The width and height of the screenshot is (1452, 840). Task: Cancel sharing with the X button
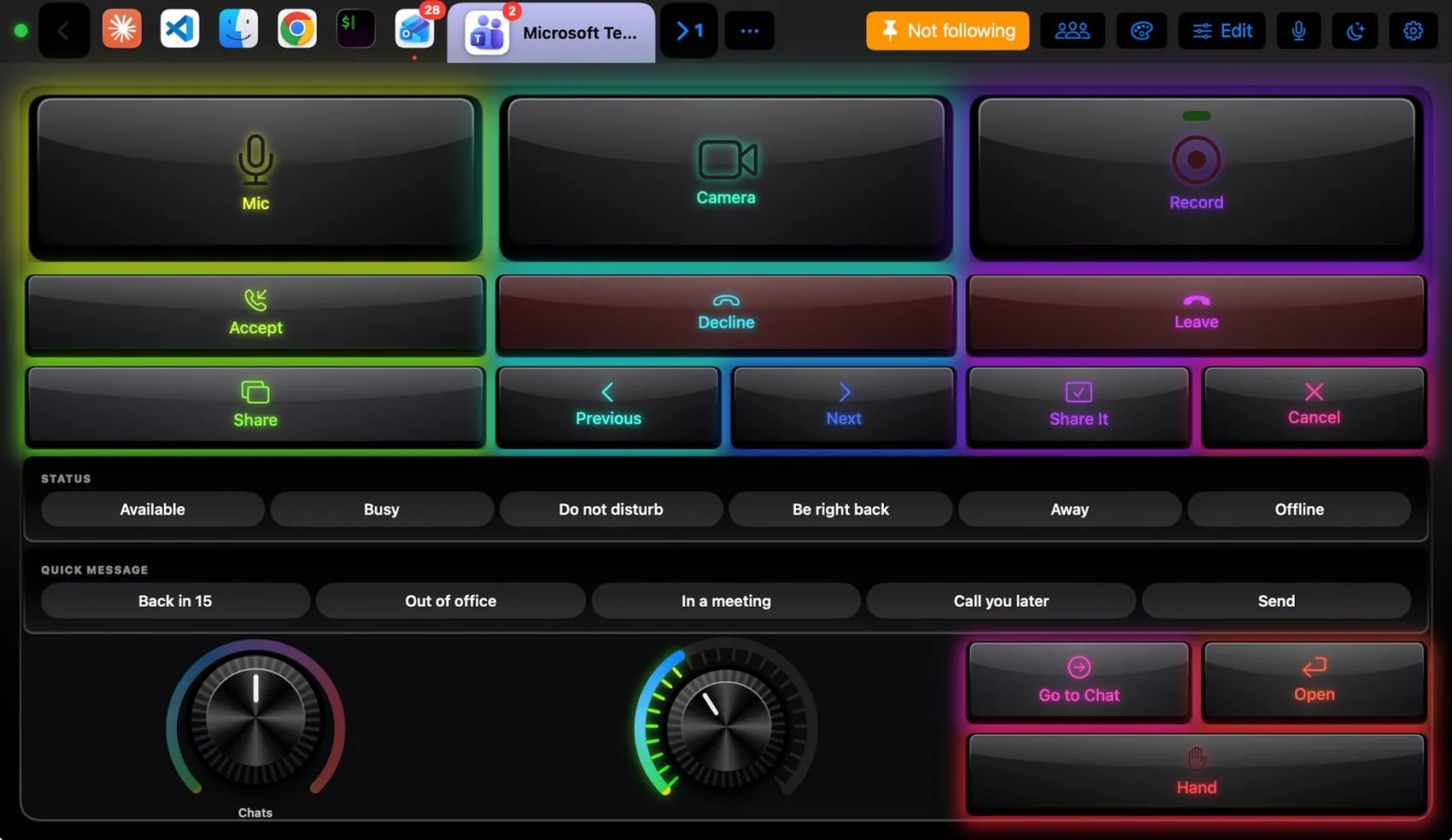(1314, 406)
